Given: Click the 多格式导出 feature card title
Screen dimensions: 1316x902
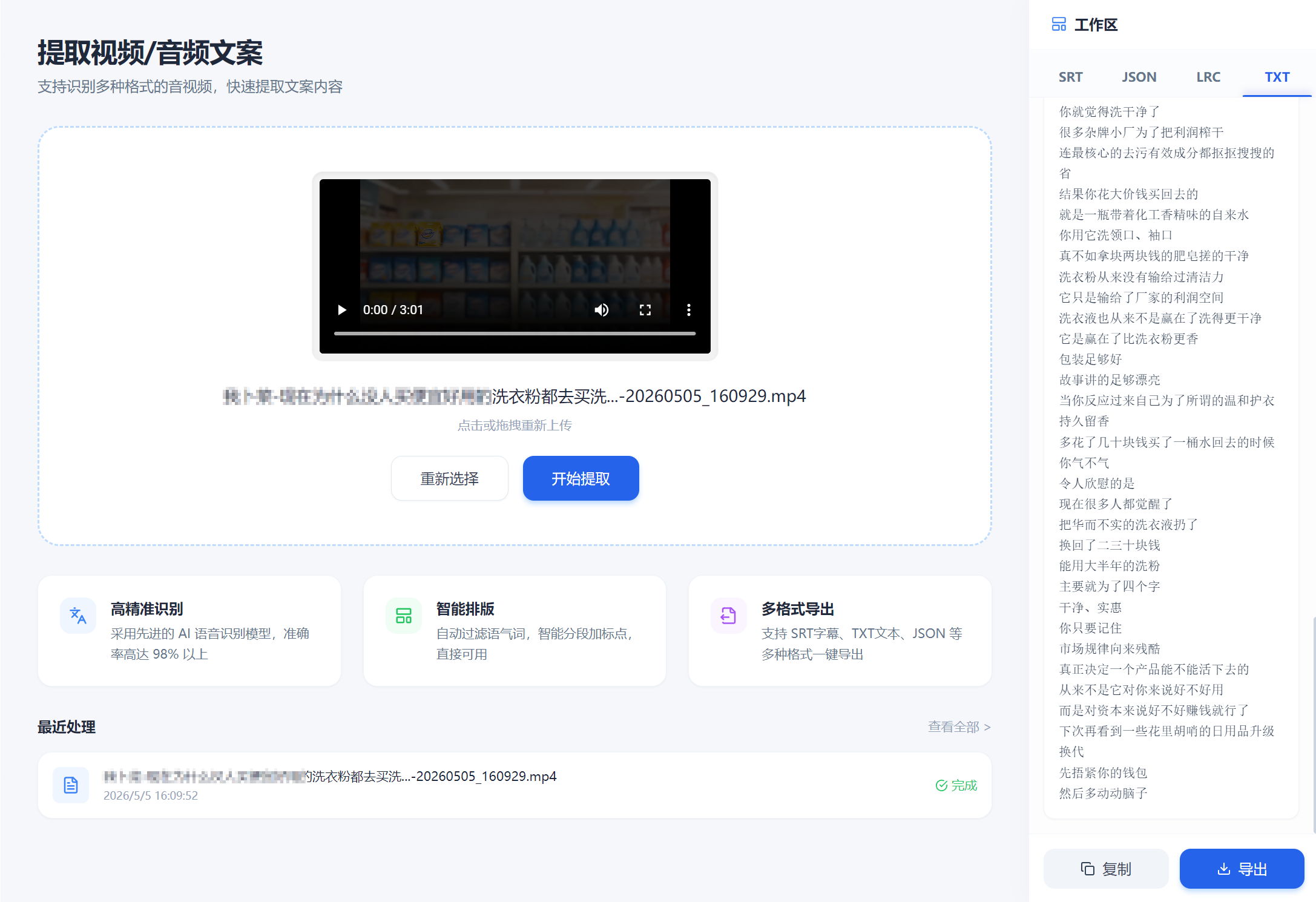Looking at the screenshot, I should (x=798, y=609).
